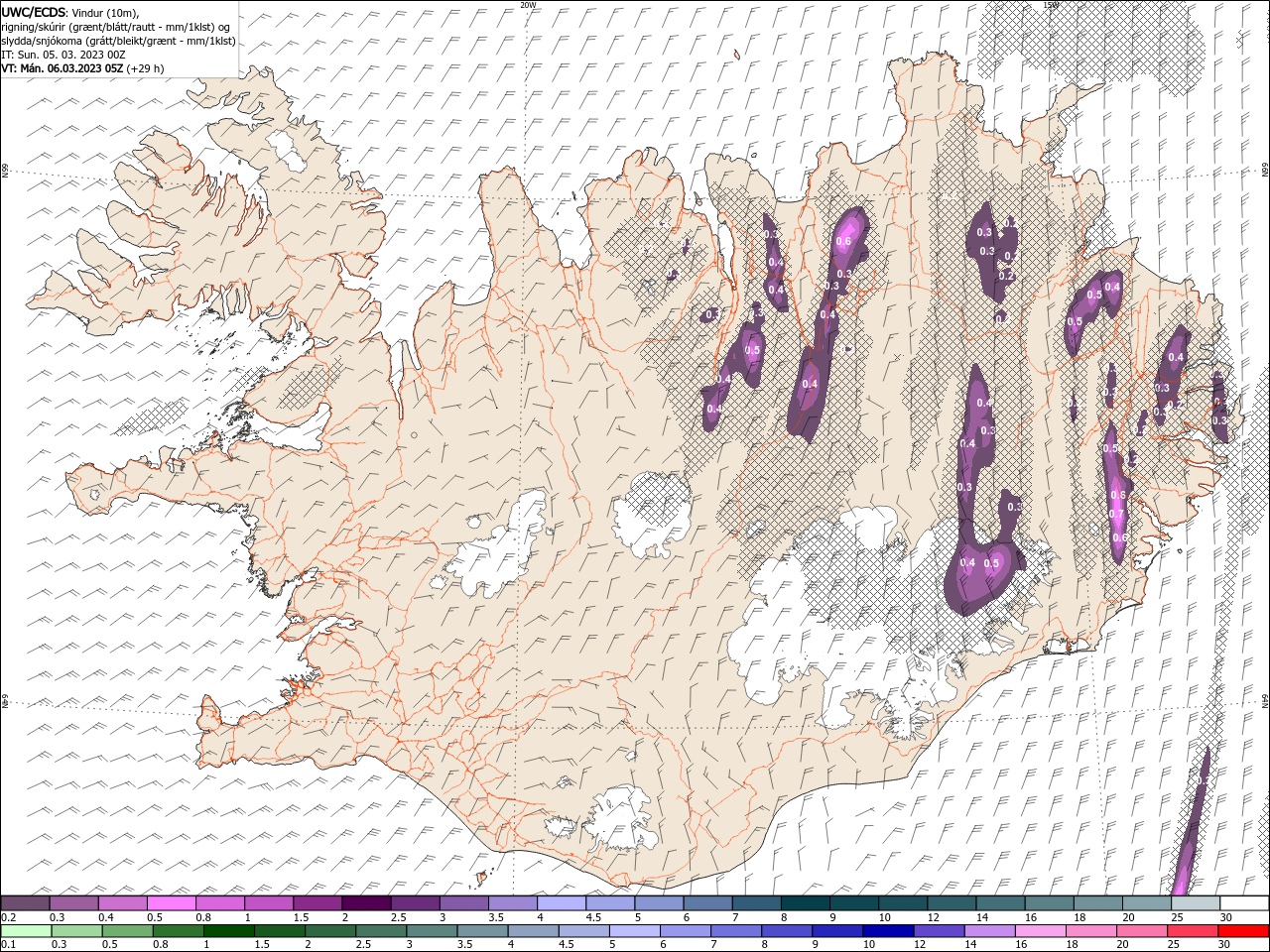Click the 'IT: Sun. 05. 03. 2023 00Z' line

[63, 55]
